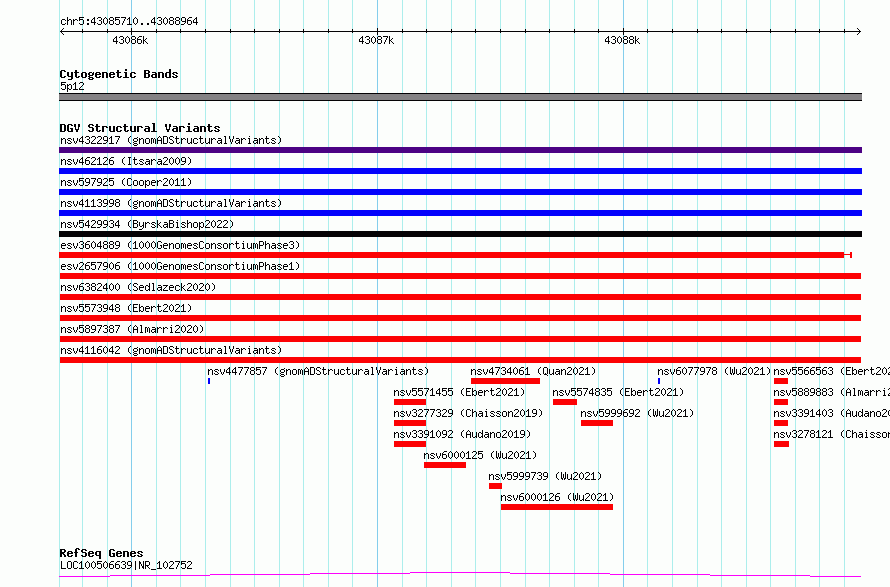Click the black nsv5429934 variant bar

tap(460, 234)
